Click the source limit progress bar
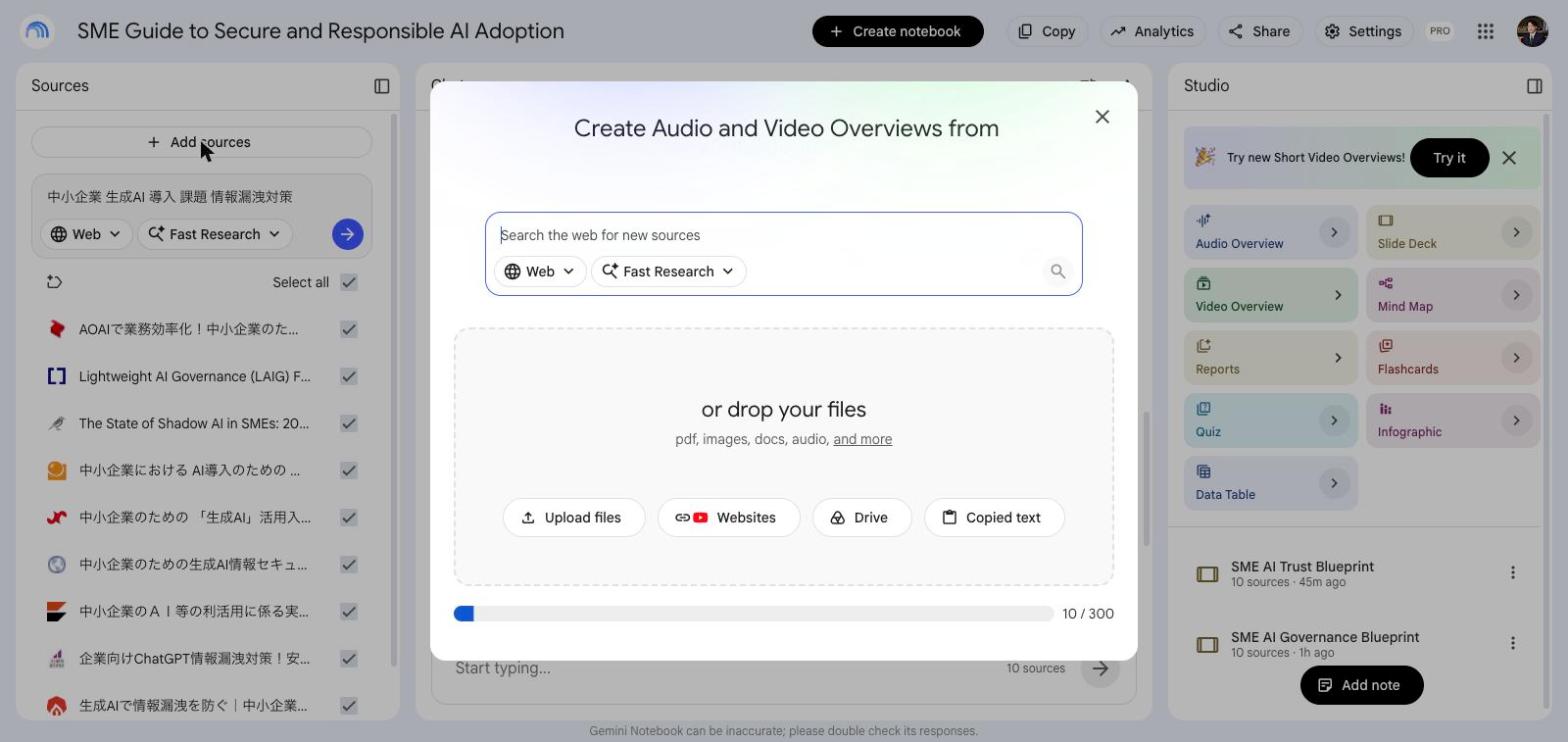The width and height of the screenshot is (1568, 742). point(754,613)
